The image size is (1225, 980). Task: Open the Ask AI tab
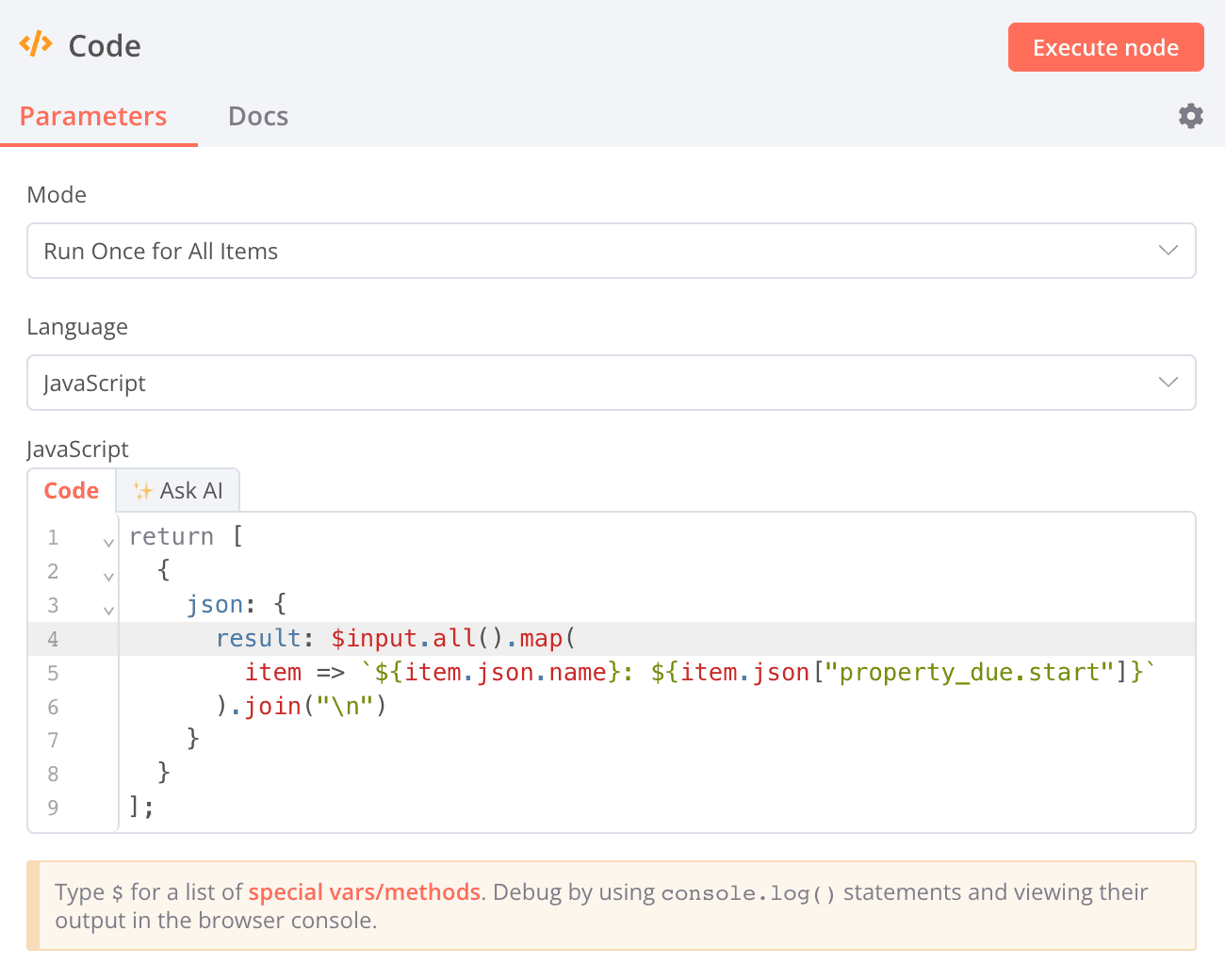pos(178,491)
